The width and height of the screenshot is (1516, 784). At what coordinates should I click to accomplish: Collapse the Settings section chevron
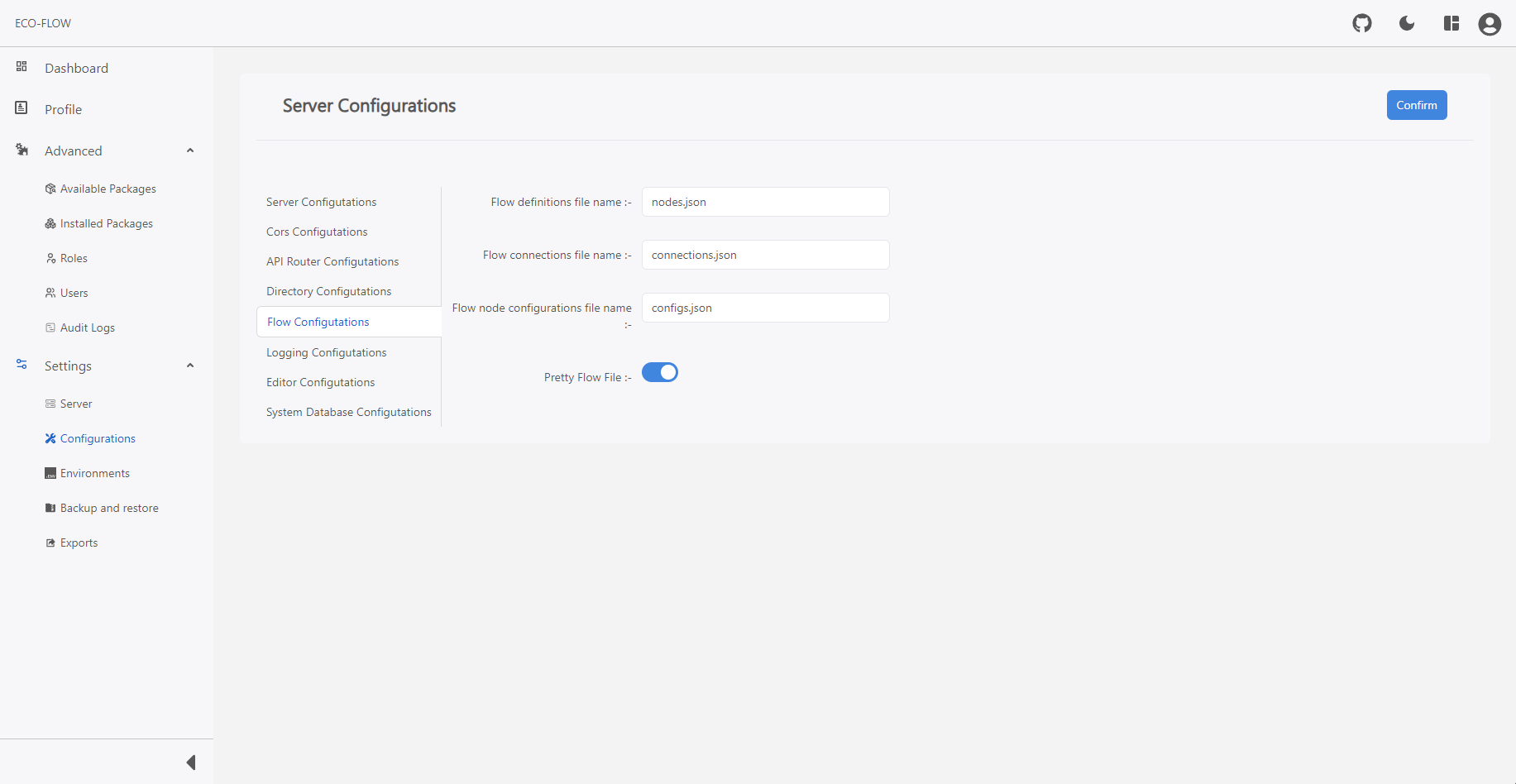click(x=190, y=366)
